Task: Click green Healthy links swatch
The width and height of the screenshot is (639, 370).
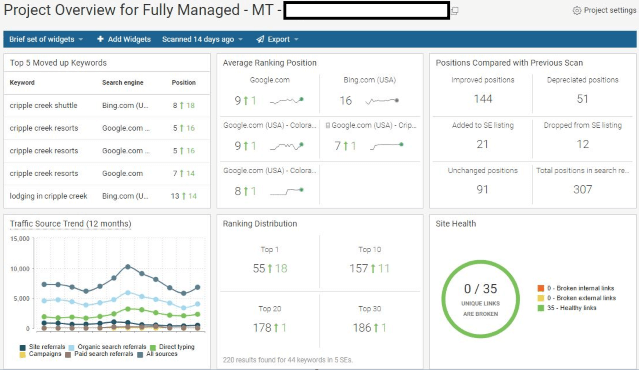Action: click(541, 308)
